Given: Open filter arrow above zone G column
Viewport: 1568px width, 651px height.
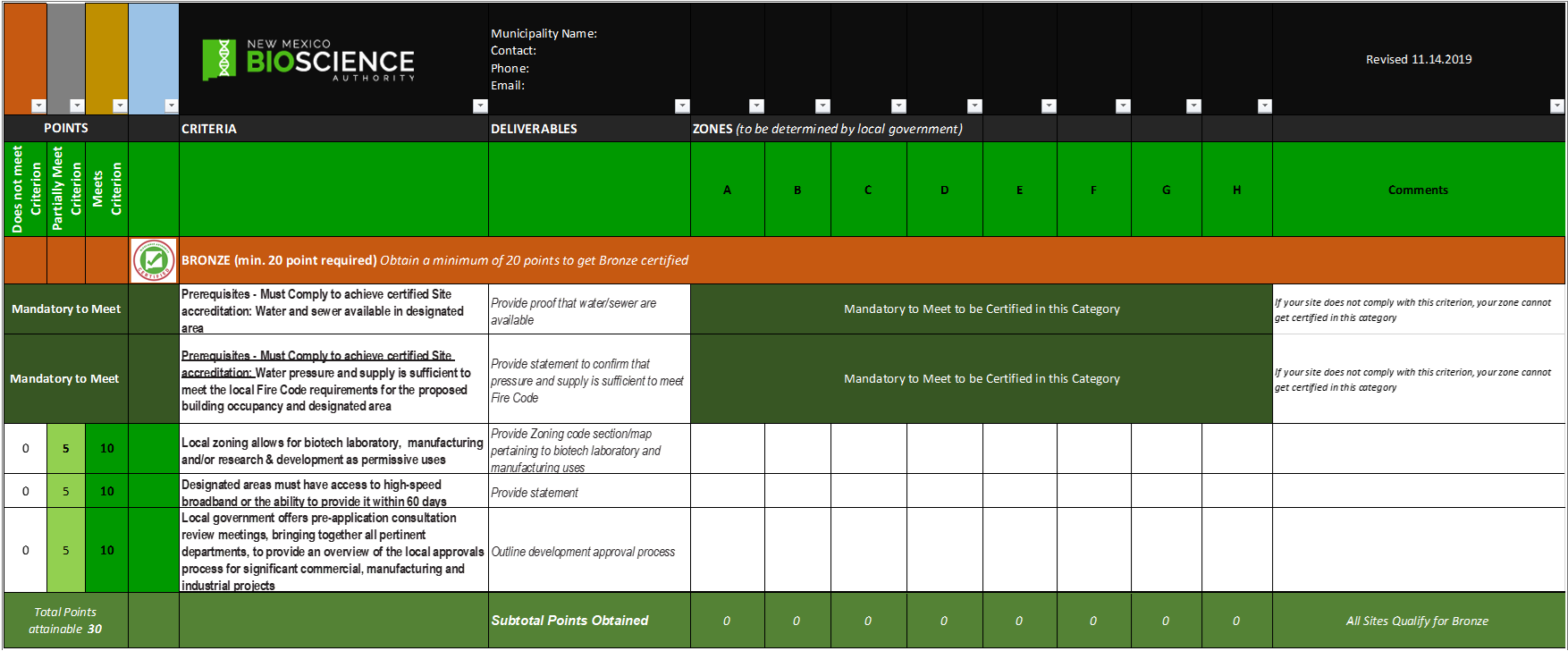Looking at the screenshot, I should pos(1193,106).
